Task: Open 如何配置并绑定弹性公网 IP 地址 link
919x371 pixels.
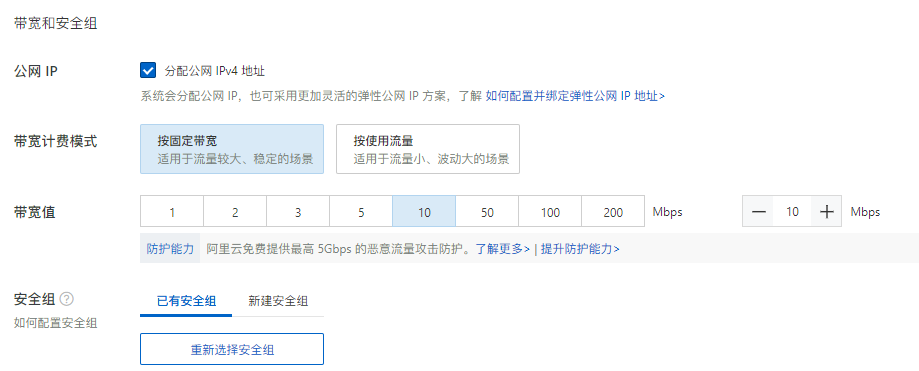Action: point(575,96)
